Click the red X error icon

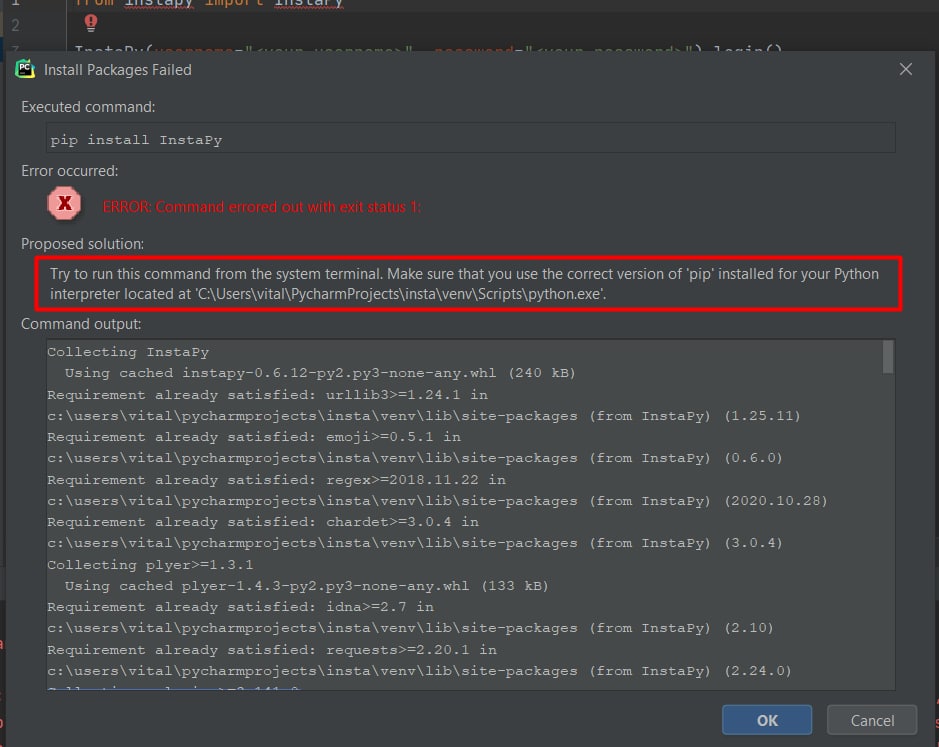tap(65, 205)
